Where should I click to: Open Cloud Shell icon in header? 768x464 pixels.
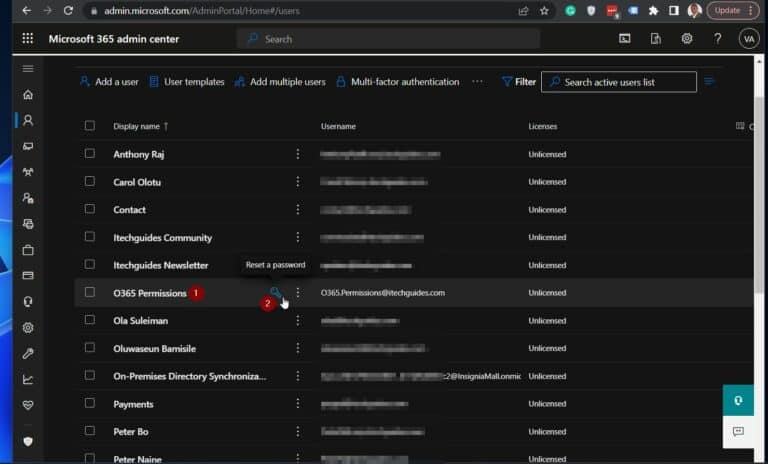[x=624, y=39]
